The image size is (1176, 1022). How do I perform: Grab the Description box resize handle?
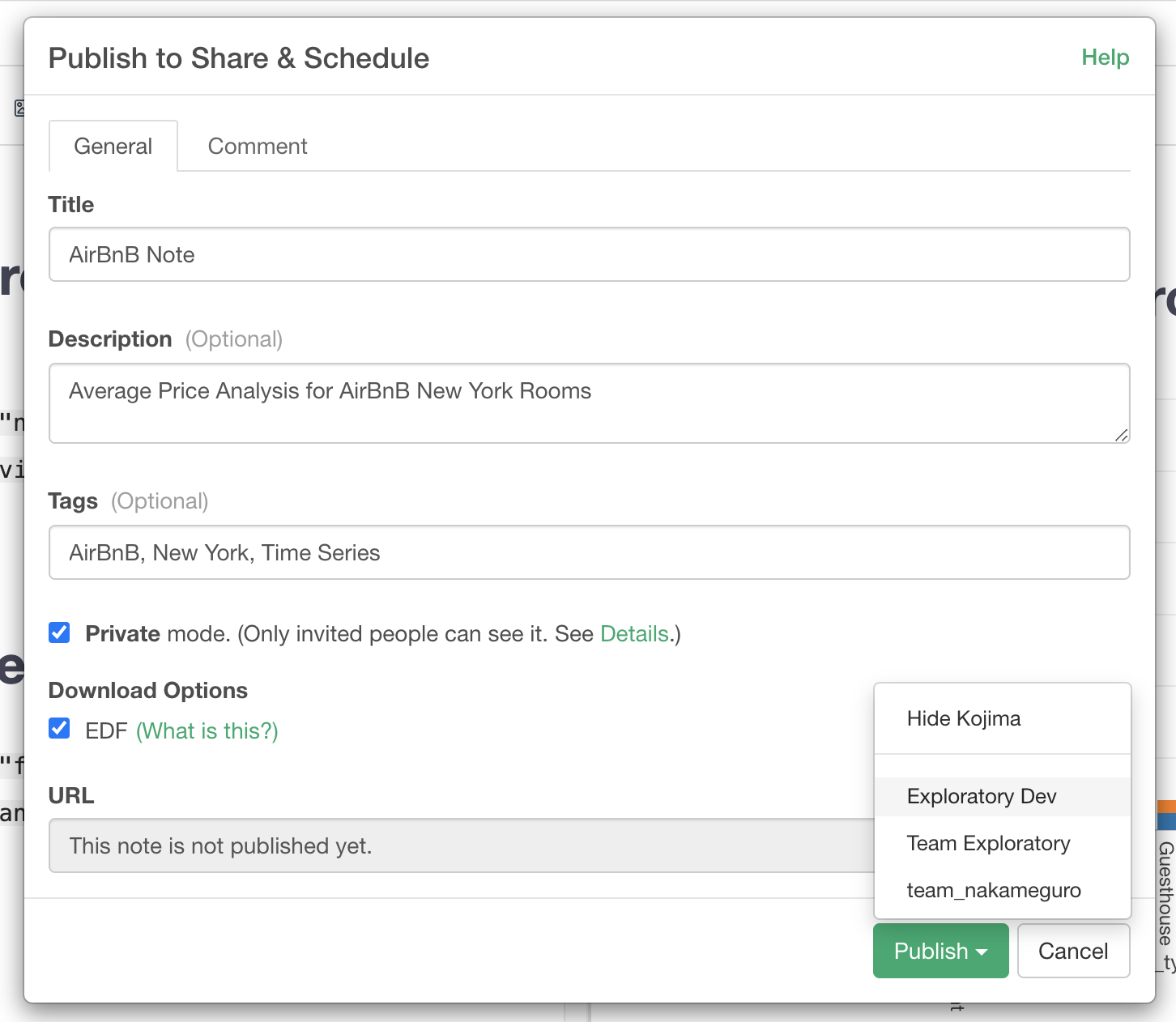point(1121,436)
